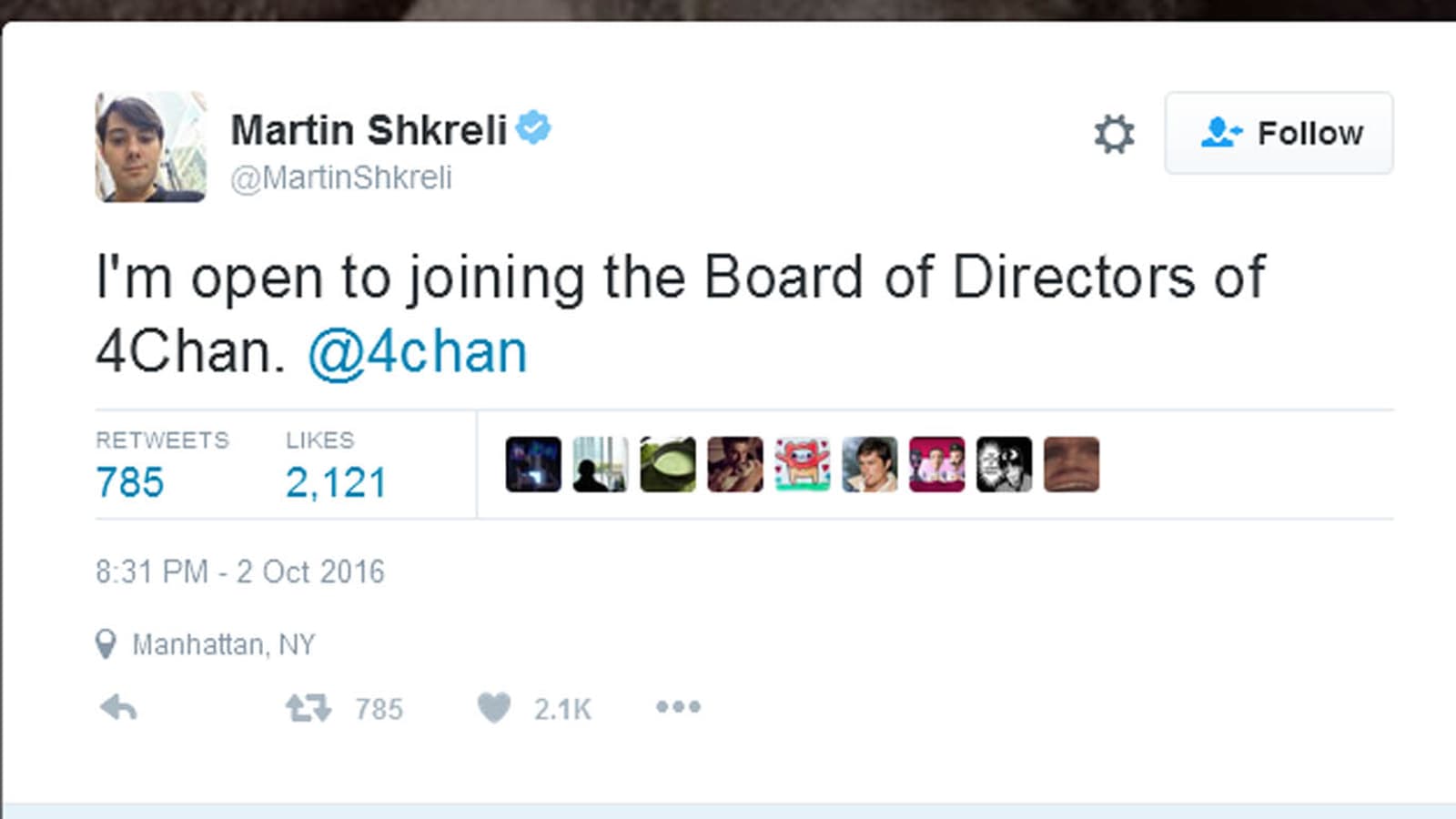
Task: Open the @4chan mention link
Action: 418,352
